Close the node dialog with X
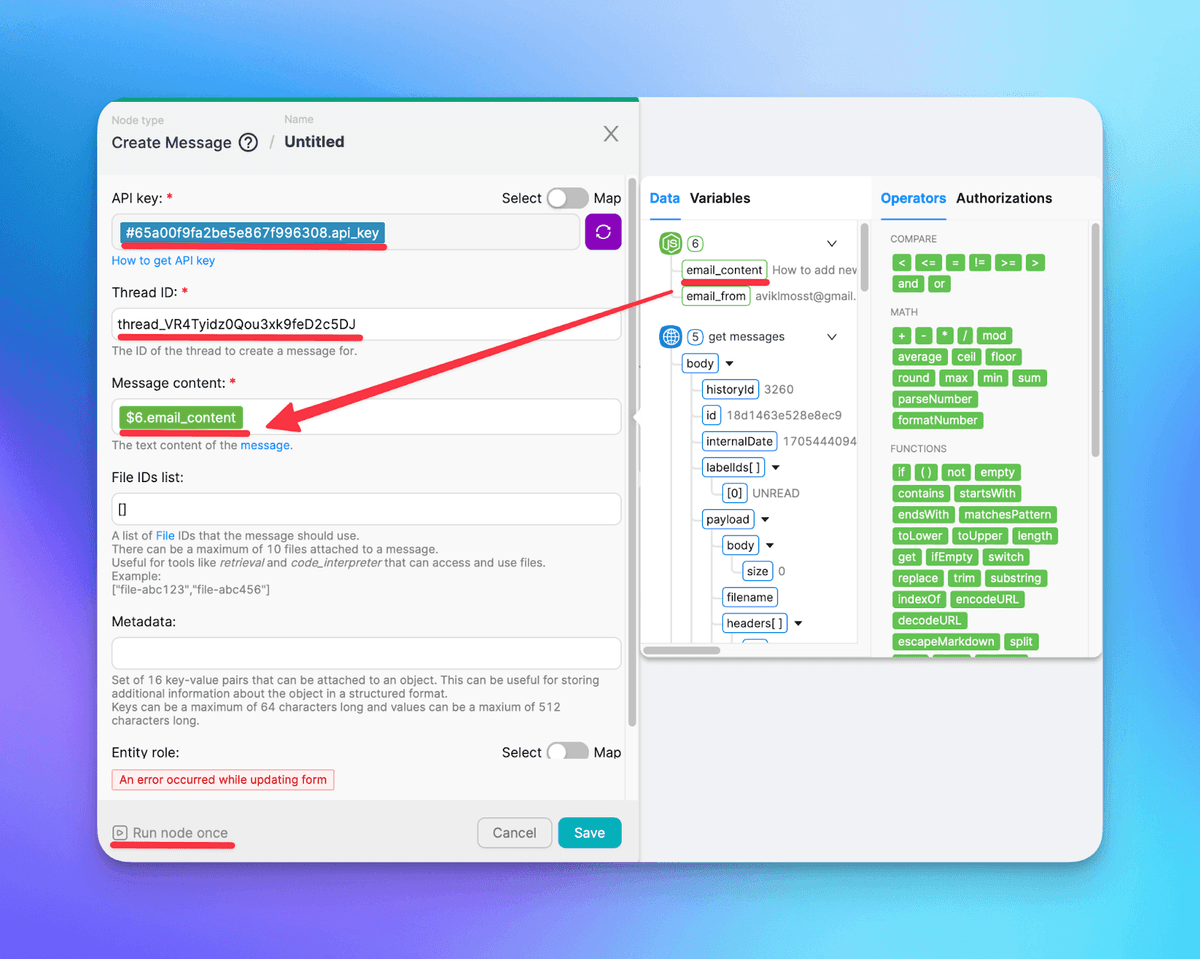Image resolution: width=1200 pixels, height=959 pixels. tap(611, 134)
